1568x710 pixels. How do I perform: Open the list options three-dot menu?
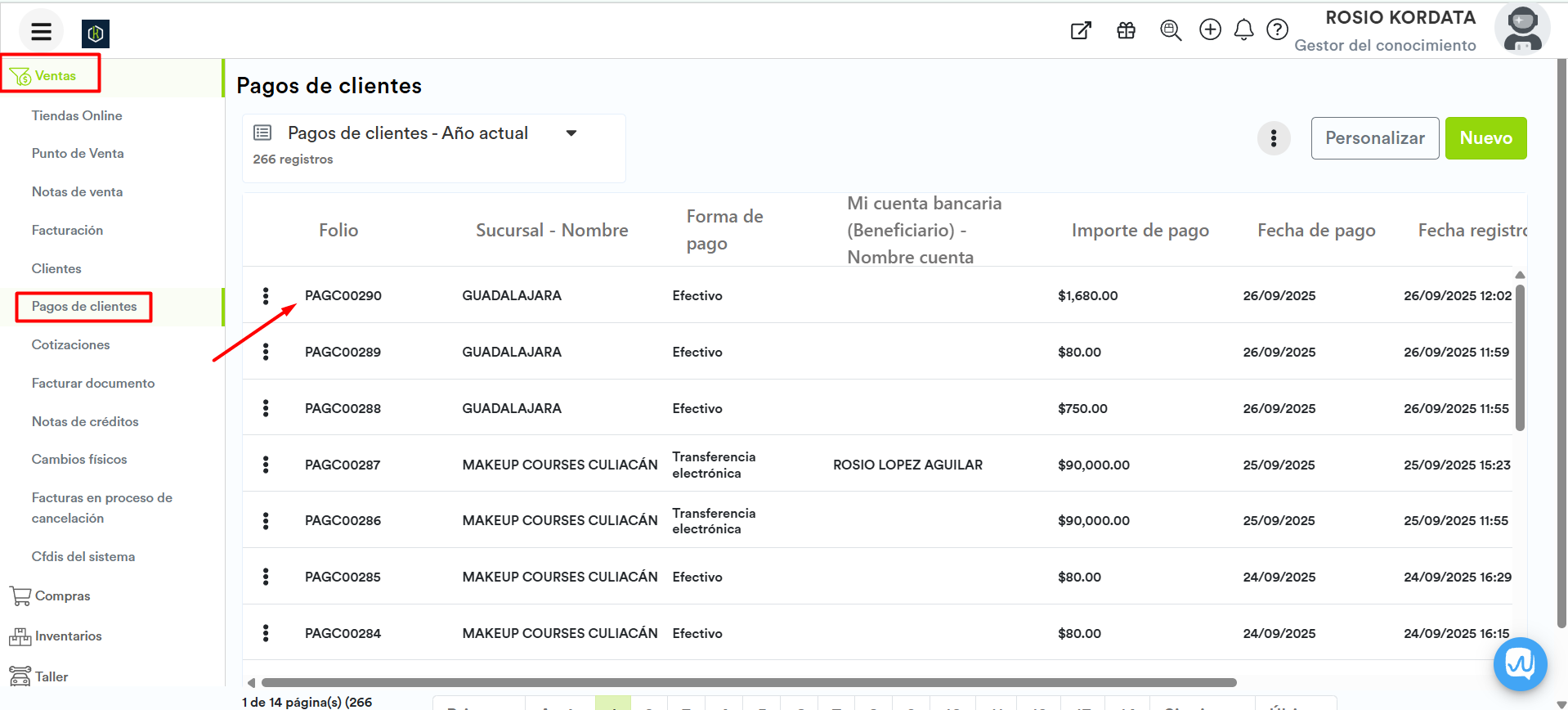[x=1273, y=138]
